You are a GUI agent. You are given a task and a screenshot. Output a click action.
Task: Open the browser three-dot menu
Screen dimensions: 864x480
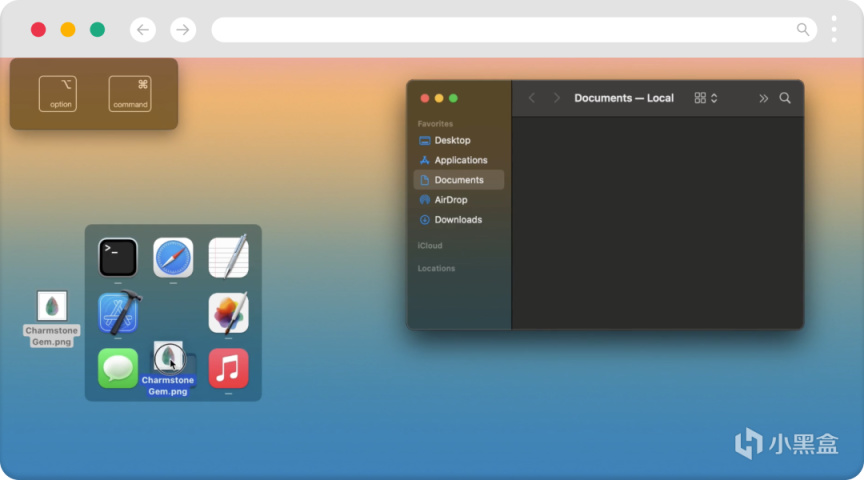834,29
